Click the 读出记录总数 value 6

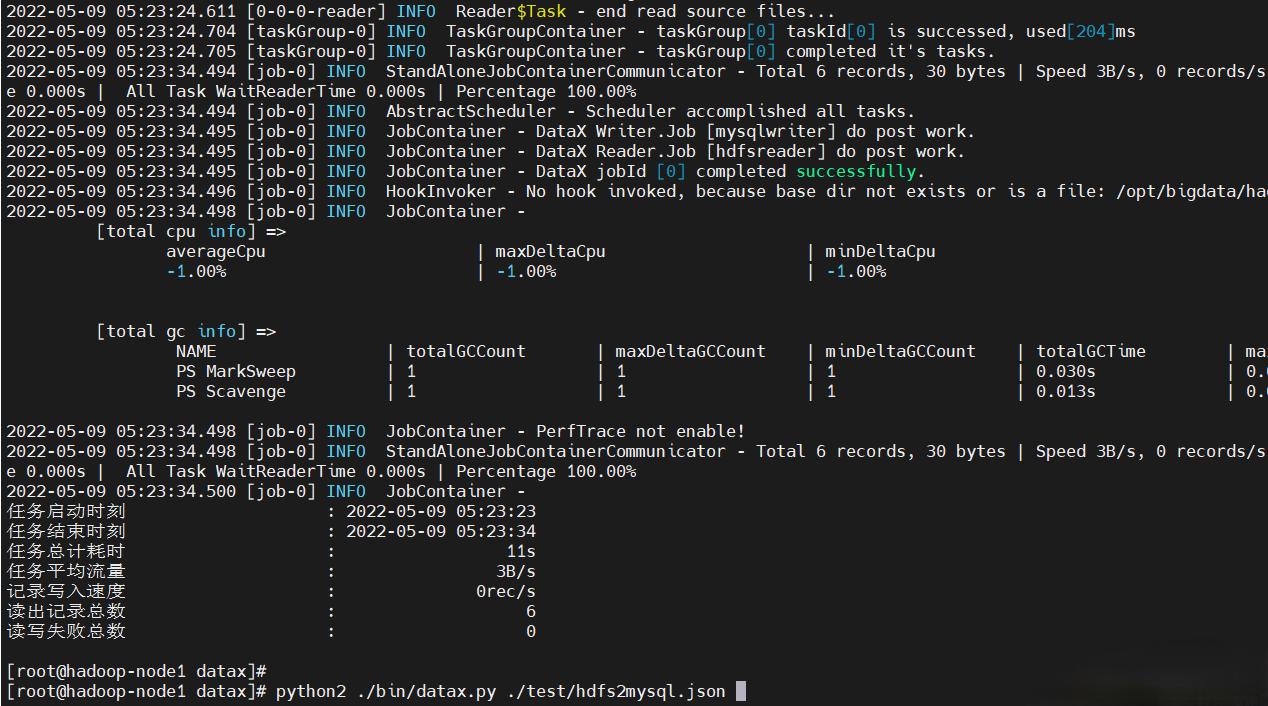tap(528, 611)
